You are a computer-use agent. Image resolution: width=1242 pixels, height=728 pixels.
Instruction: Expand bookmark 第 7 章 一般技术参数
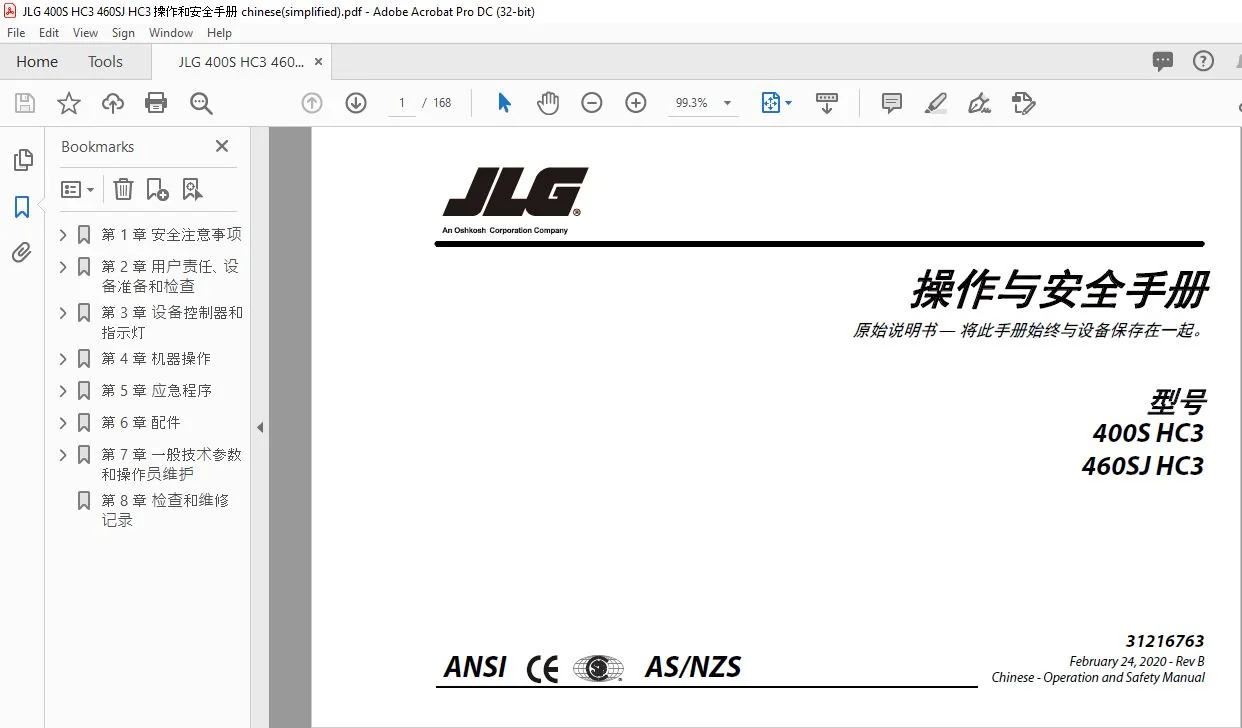tap(63, 455)
